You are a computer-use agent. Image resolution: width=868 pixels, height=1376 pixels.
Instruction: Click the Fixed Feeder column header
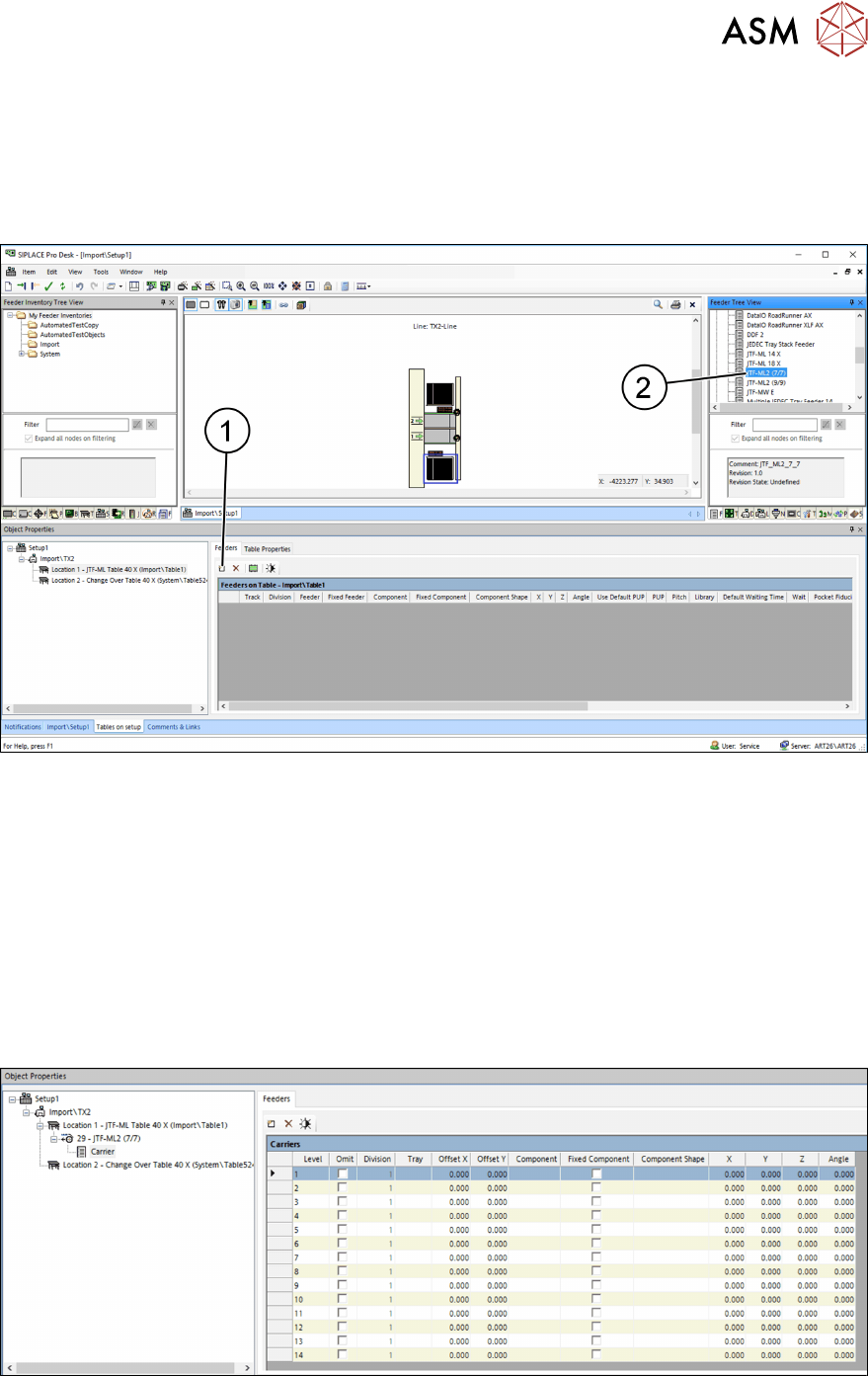point(346,597)
